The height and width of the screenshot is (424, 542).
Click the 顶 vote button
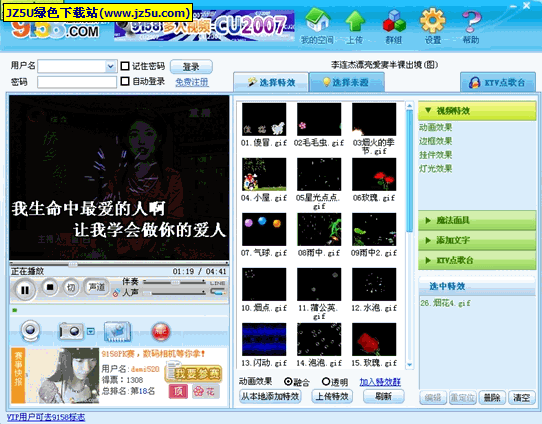178,391
